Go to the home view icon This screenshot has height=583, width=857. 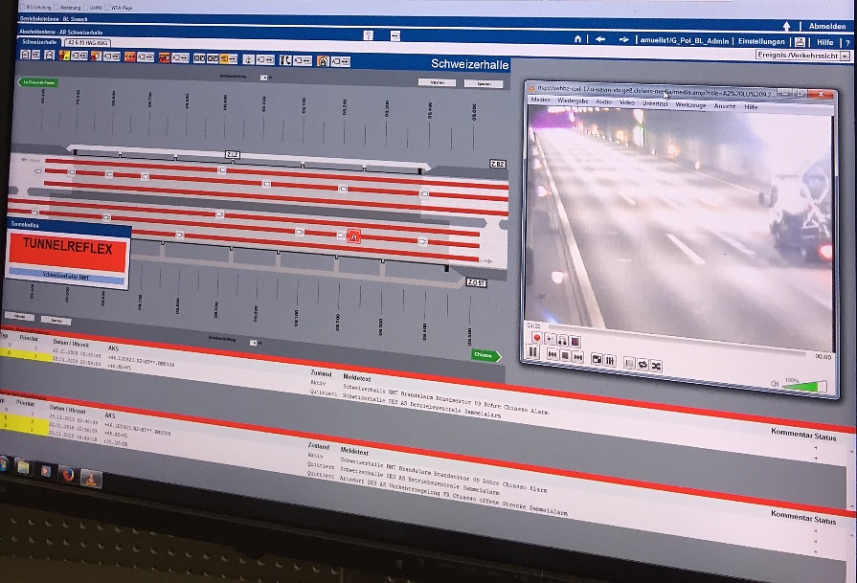point(578,39)
